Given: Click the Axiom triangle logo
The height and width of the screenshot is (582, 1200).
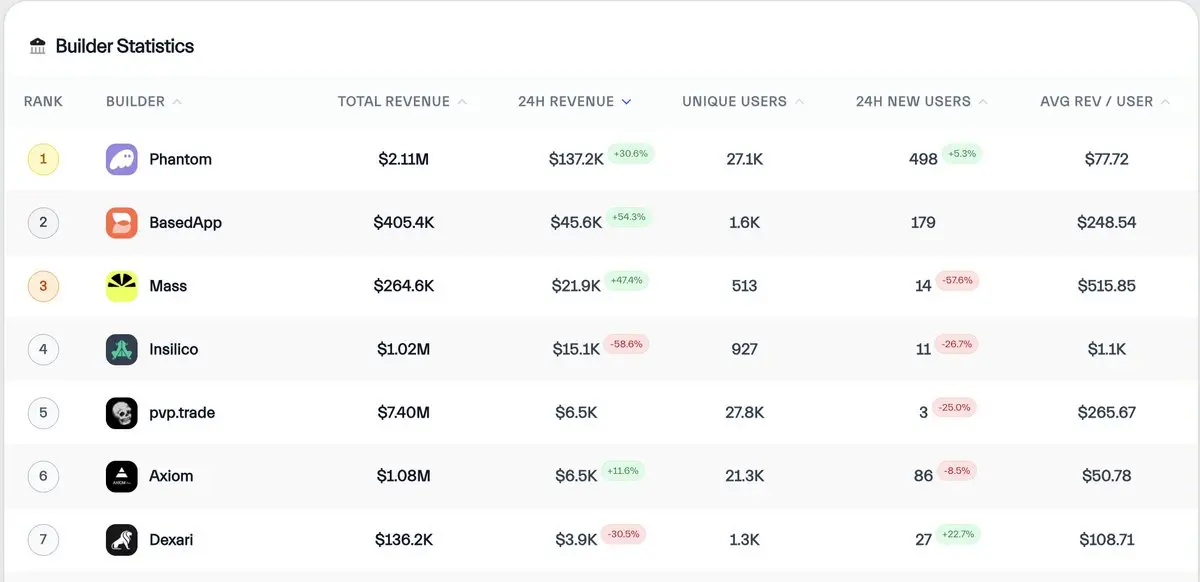Looking at the screenshot, I should 122,476.
